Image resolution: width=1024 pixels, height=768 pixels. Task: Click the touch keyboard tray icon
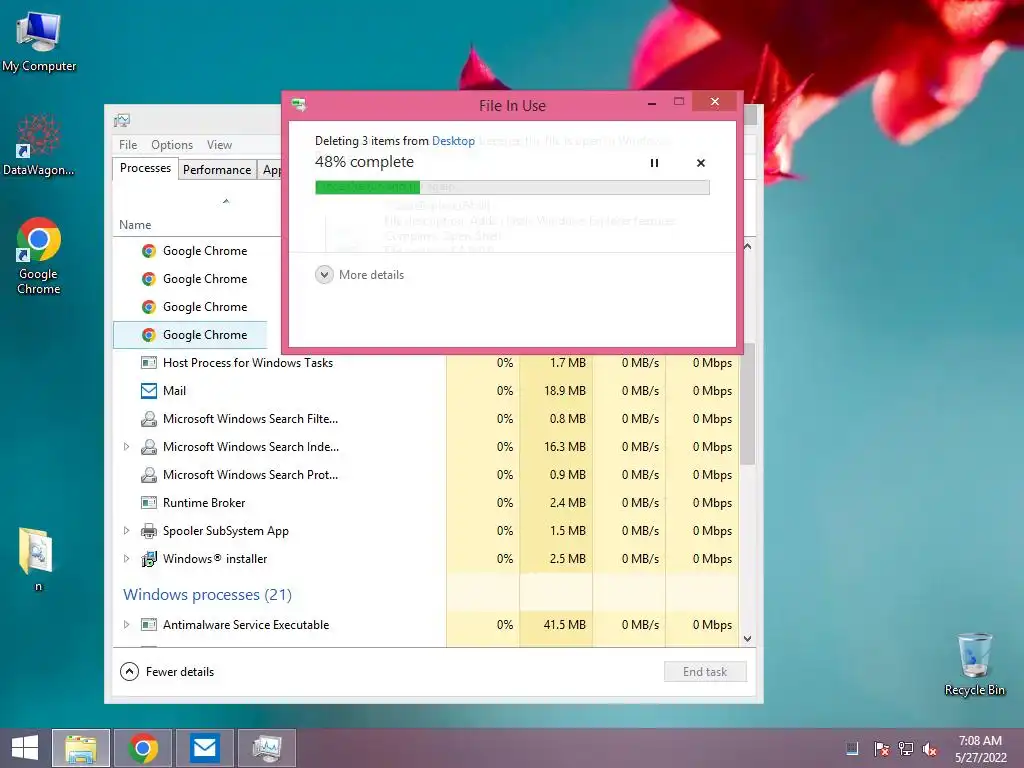click(852, 749)
